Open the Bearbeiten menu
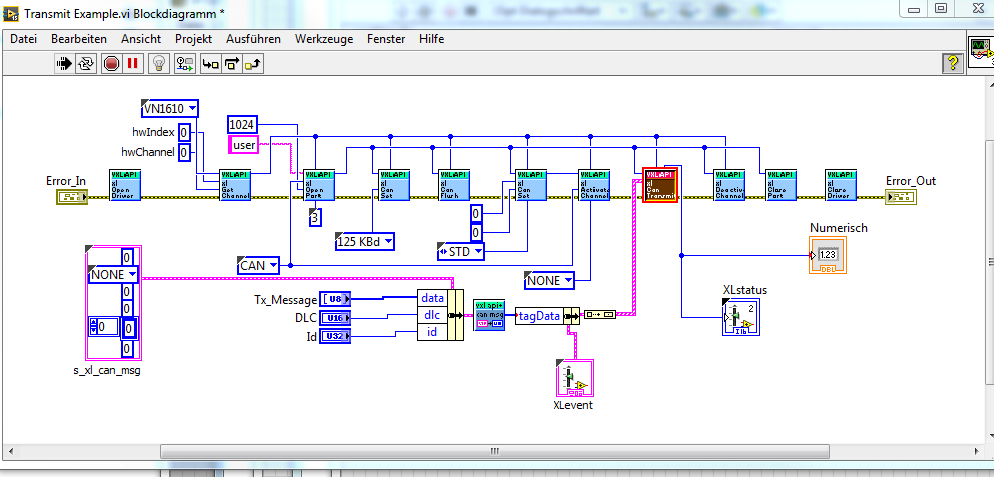Image resolution: width=994 pixels, height=477 pixels. [x=79, y=39]
